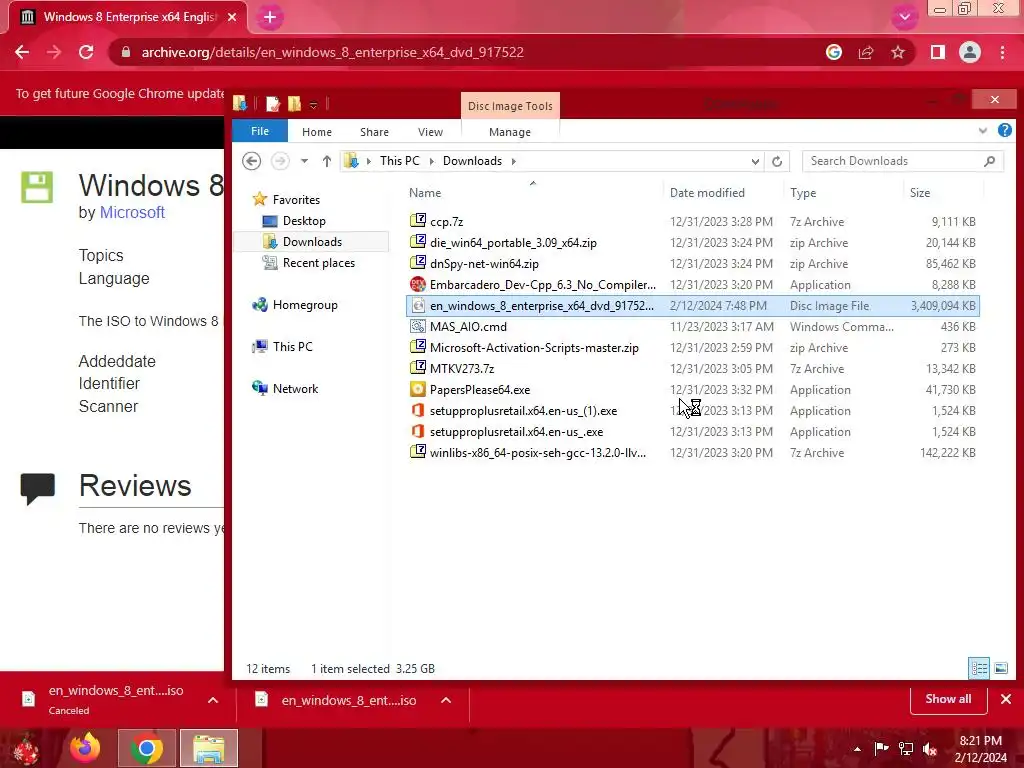The width and height of the screenshot is (1024, 768).
Task: Click Explorer back navigation arrow
Action: (x=251, y=161)
